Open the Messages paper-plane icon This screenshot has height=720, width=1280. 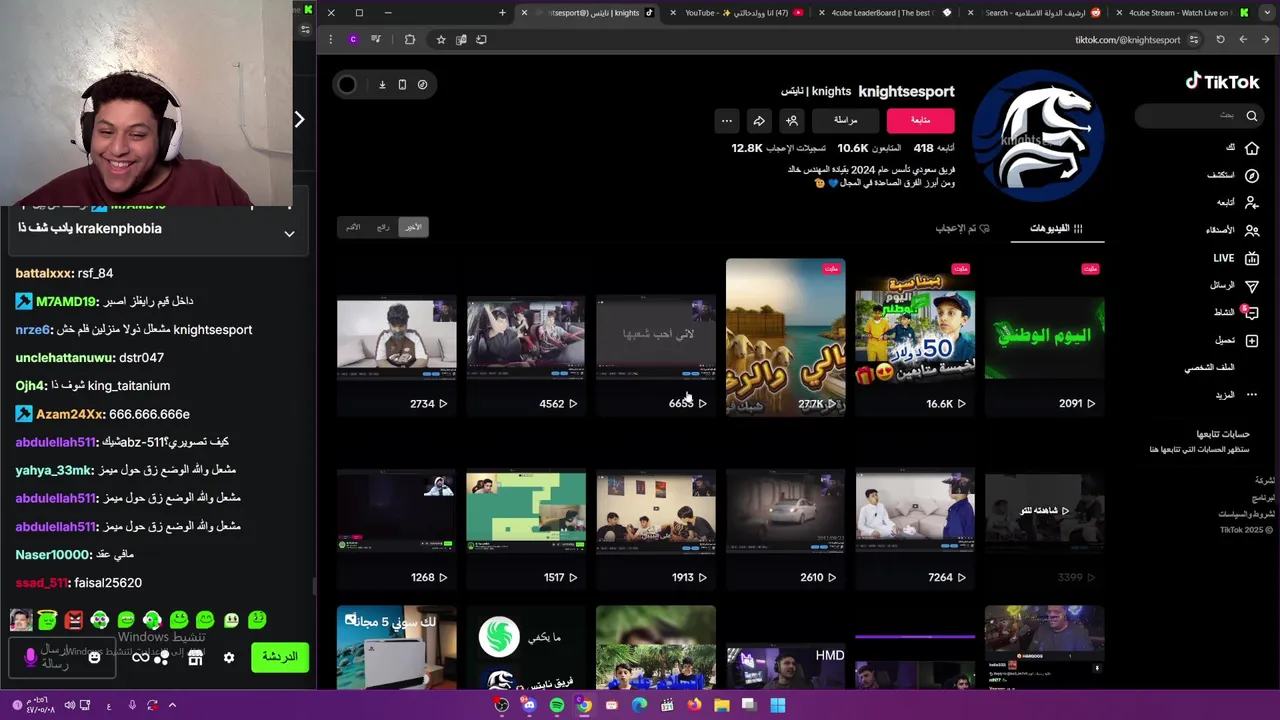tap(1252, 285)
